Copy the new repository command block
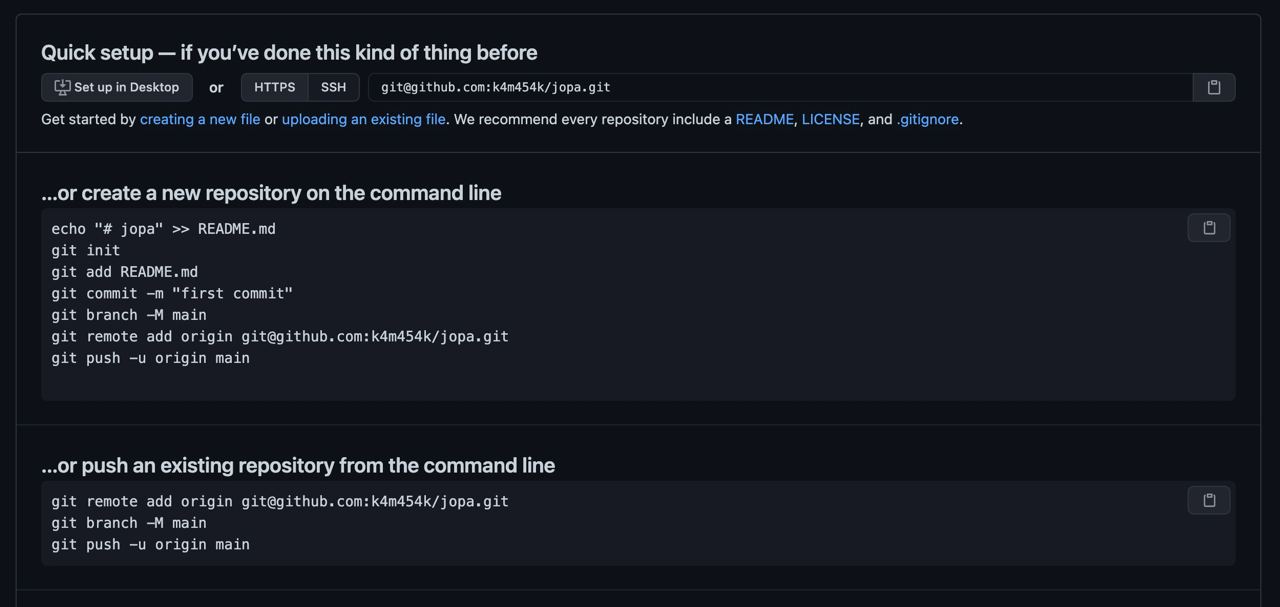Image resolution: width=1280 pixels, height=607 pixels. 1209,228
